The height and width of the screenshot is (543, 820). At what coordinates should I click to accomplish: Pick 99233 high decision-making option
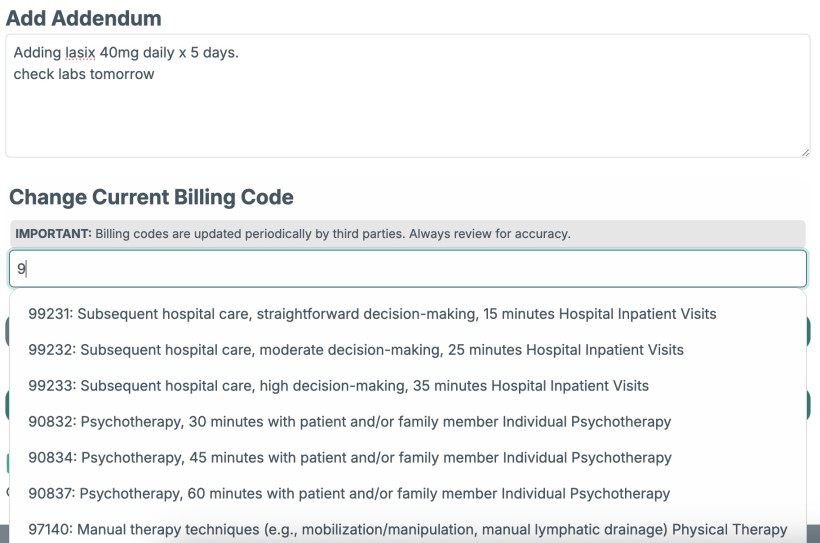[x=338, y=386]
